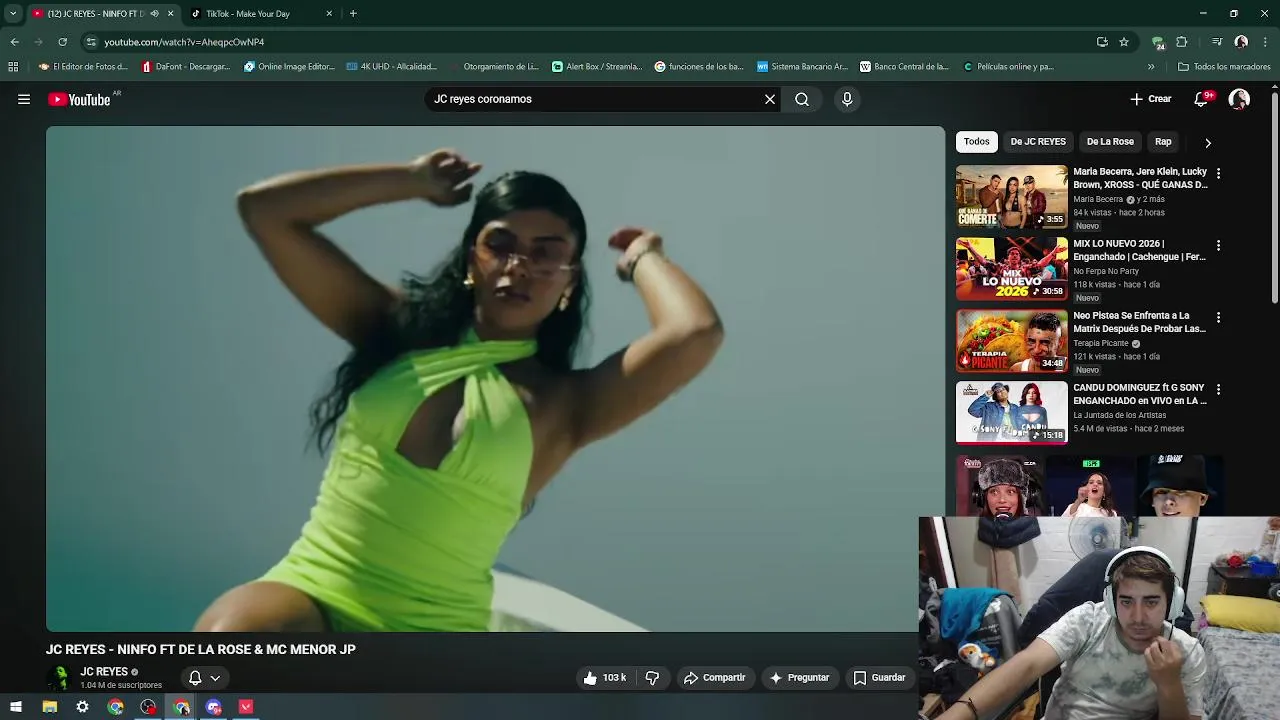Open the Chrome apps grid in bookmarks bar
The image size is (1280, 720).
(x=13, y=67)
